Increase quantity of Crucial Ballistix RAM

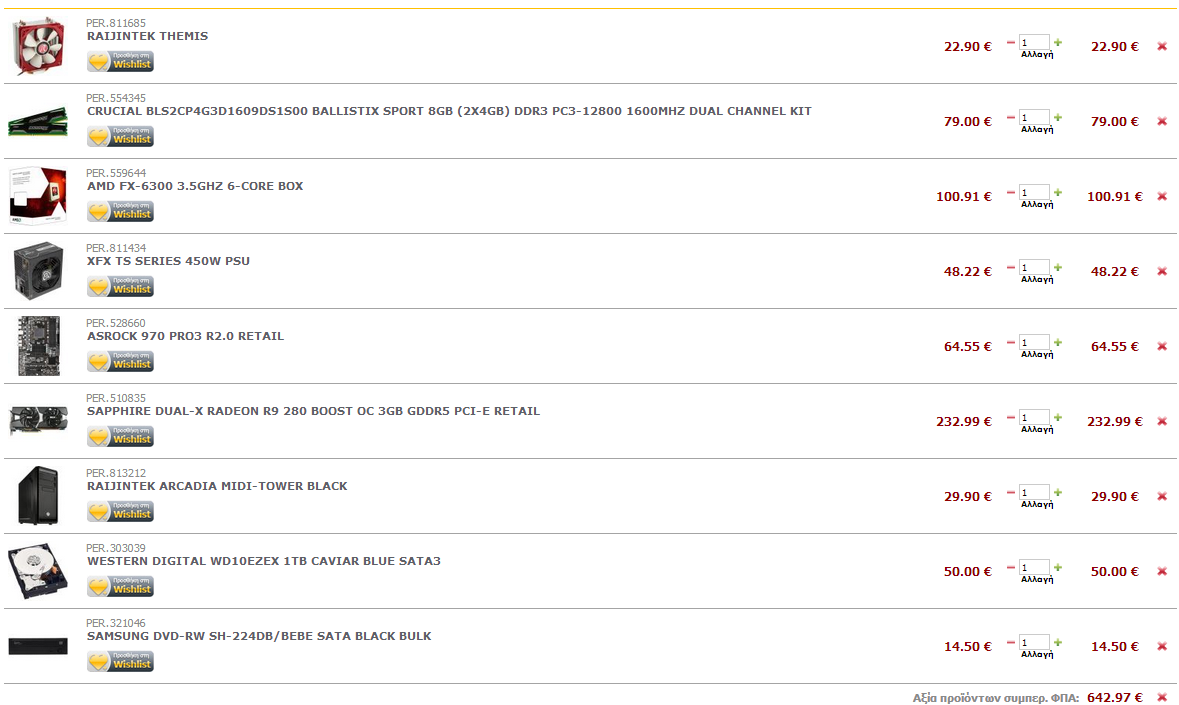[1058, 118]
